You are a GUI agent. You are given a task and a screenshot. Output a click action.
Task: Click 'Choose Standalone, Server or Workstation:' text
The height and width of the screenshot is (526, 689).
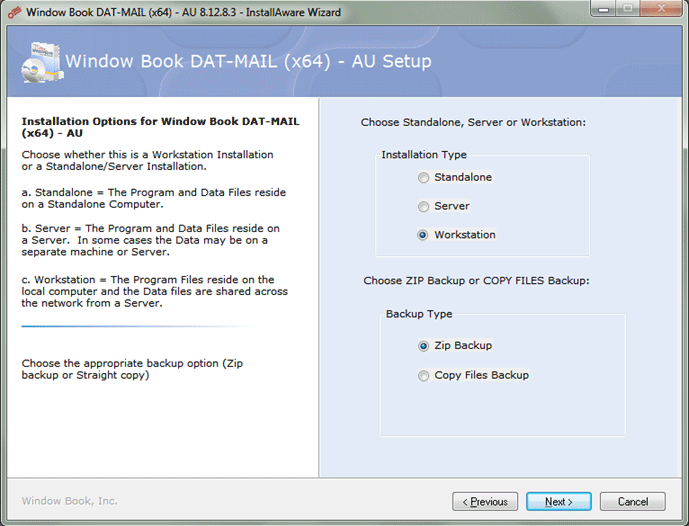tap(473, 122)
